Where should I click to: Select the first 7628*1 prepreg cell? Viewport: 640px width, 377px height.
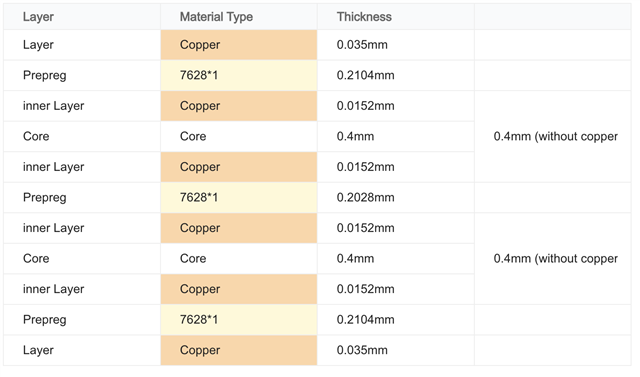[x=239, y=75]
